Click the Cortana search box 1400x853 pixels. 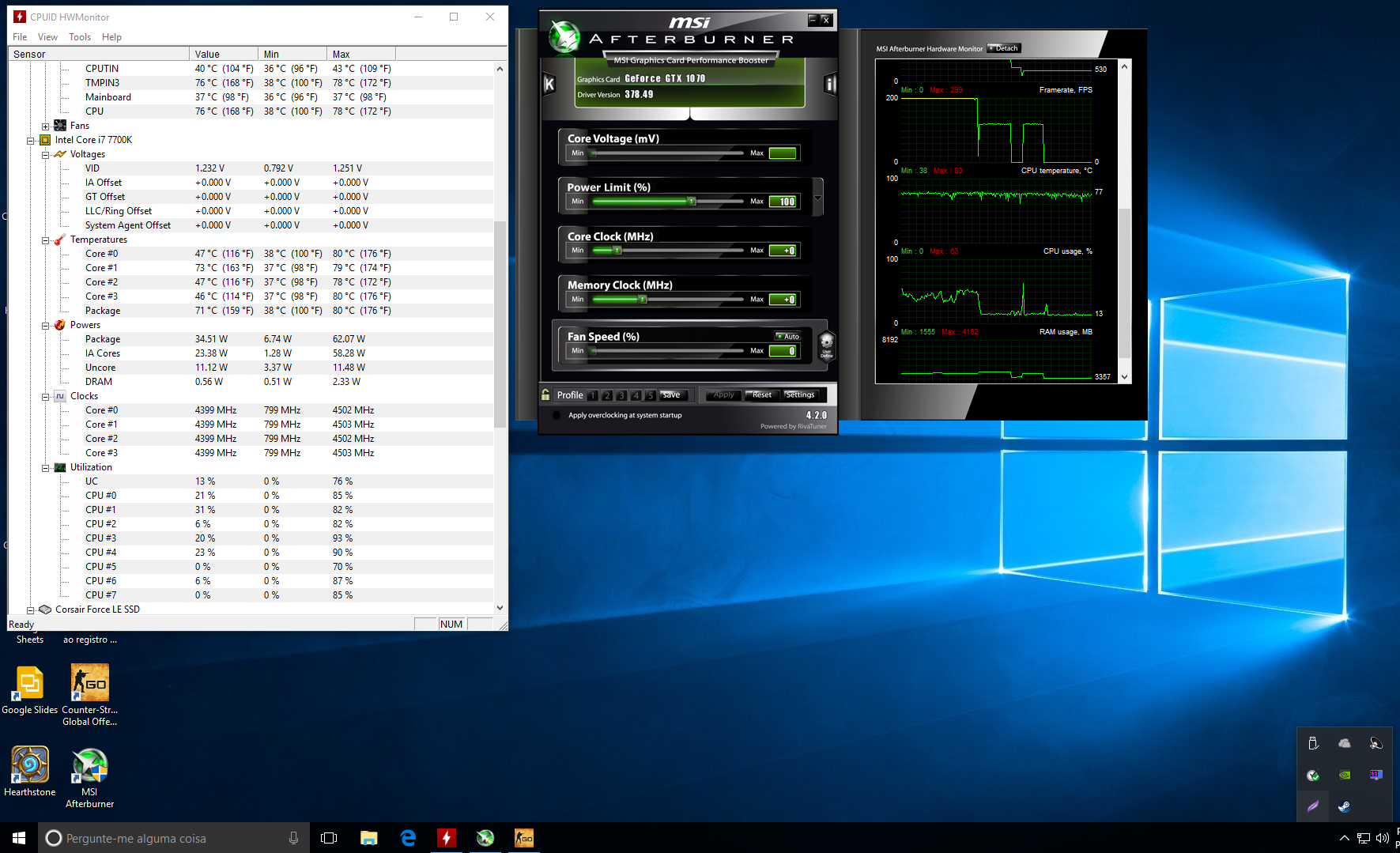pos(174,838)
